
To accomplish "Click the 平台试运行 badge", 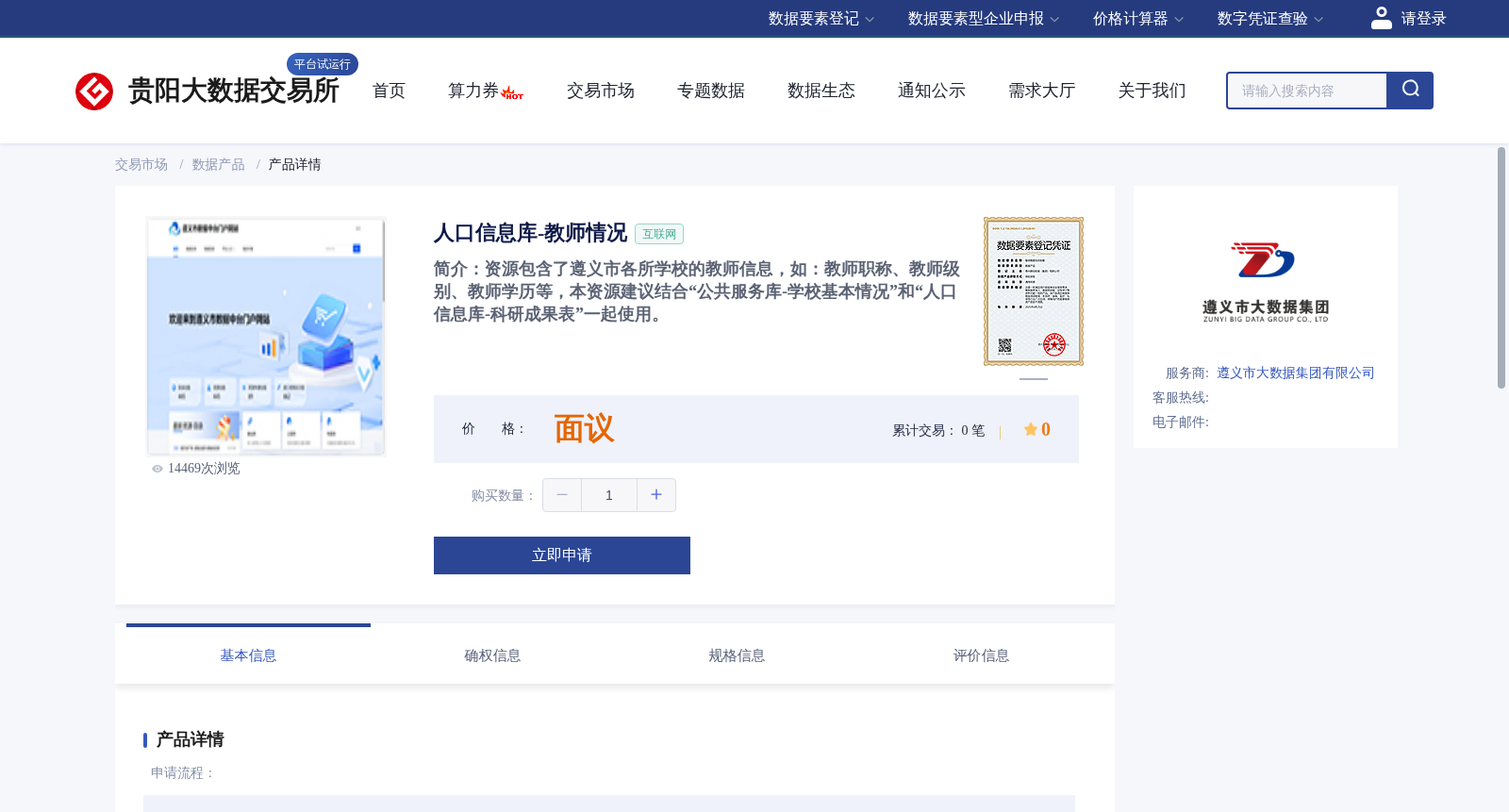I will point(322,64).
